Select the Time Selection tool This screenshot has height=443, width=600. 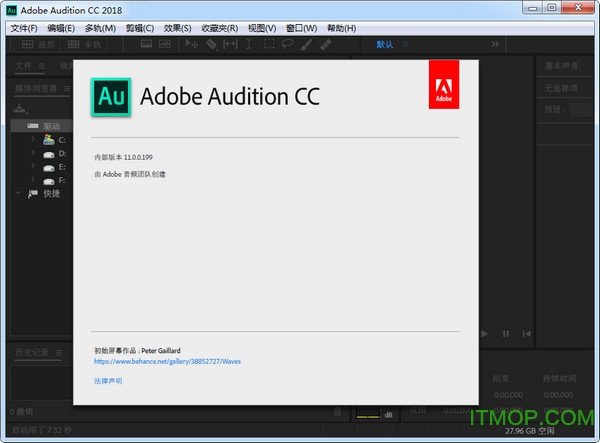coord(249,44)
